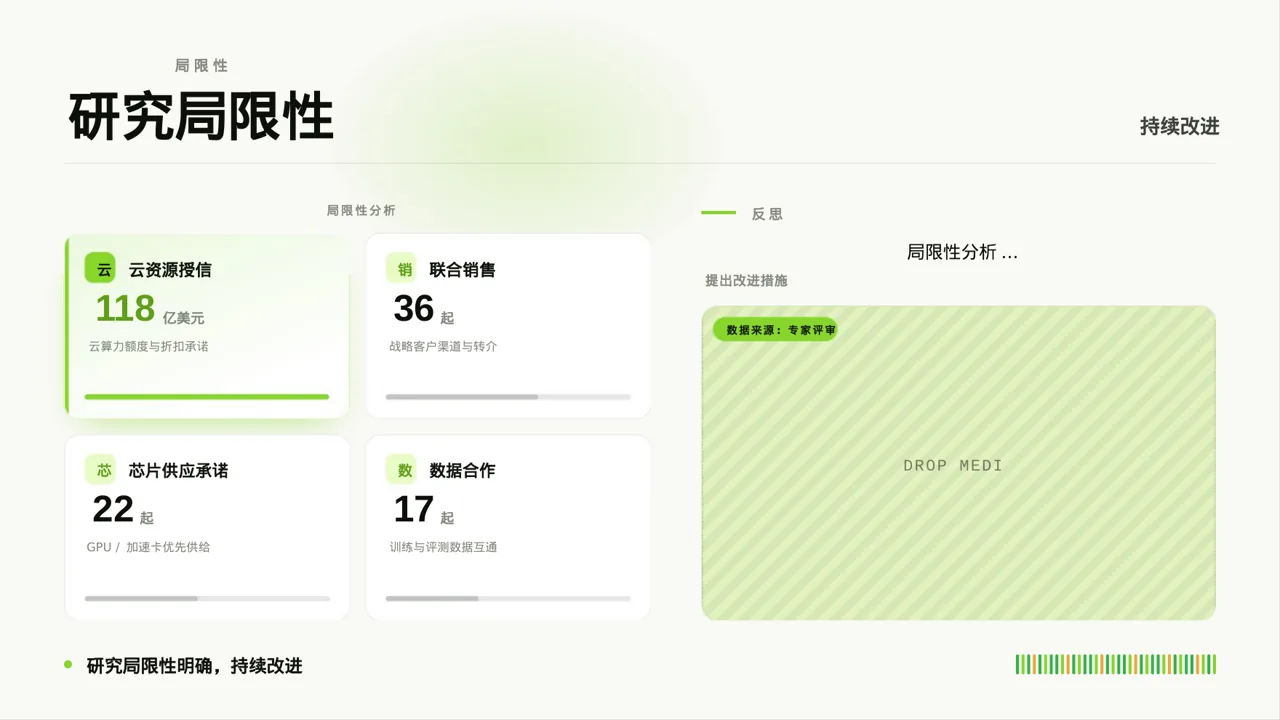The width and height of the screenshot is (1280, 720).
Task: Click the green progress bar under 云资源授信
Action: tap(207, 397)
